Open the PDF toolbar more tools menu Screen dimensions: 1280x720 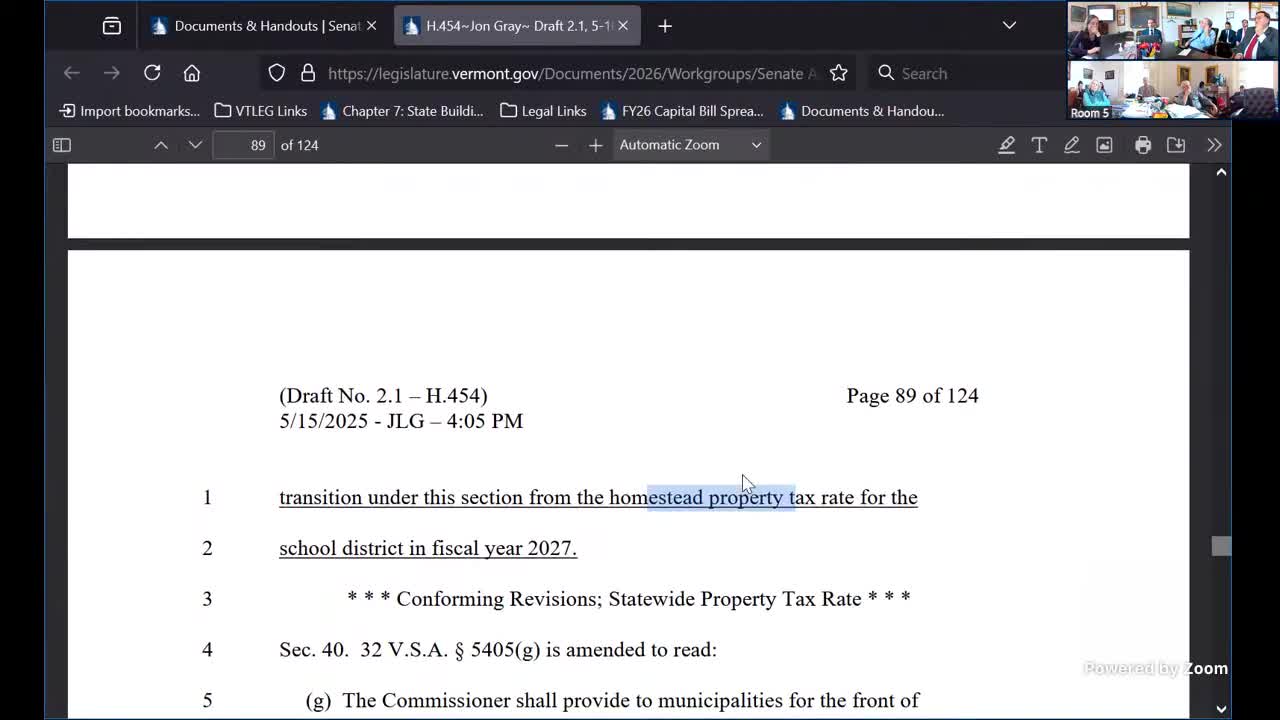tap(1214, 145)
